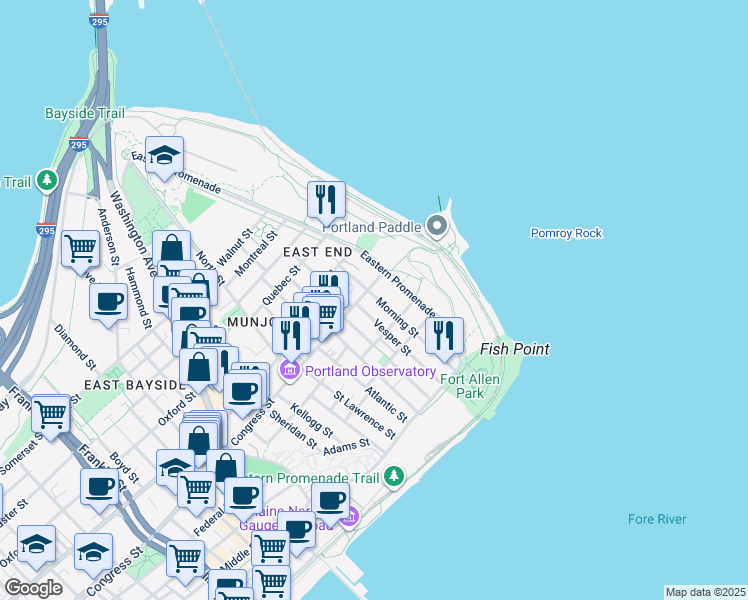The height and width of the screenshot is (600, 748).
Task: Click the Fort Allen Park label
Action: (470, 386)
